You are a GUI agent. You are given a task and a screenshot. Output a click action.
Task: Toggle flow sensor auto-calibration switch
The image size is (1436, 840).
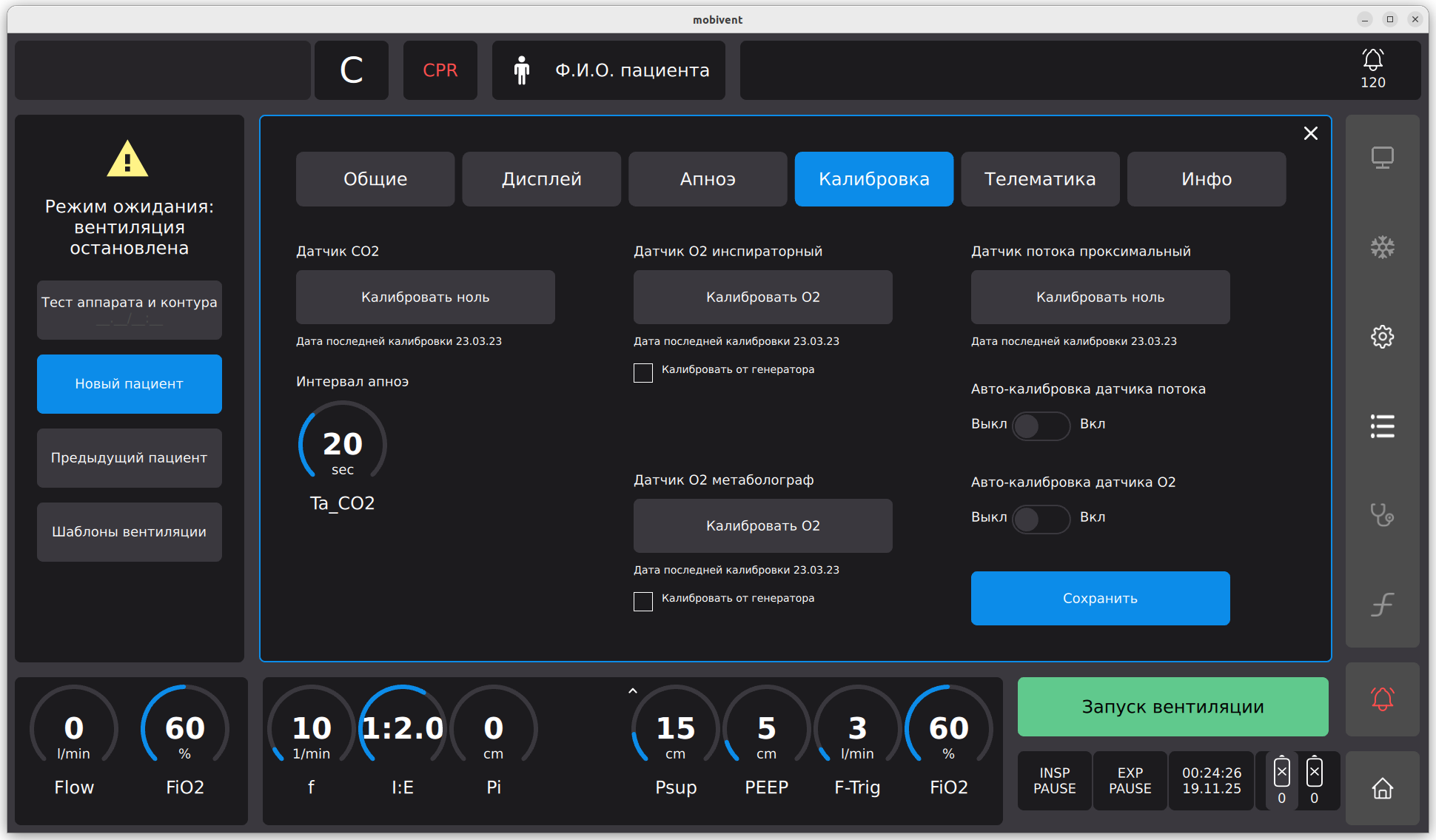(1041, 426)
